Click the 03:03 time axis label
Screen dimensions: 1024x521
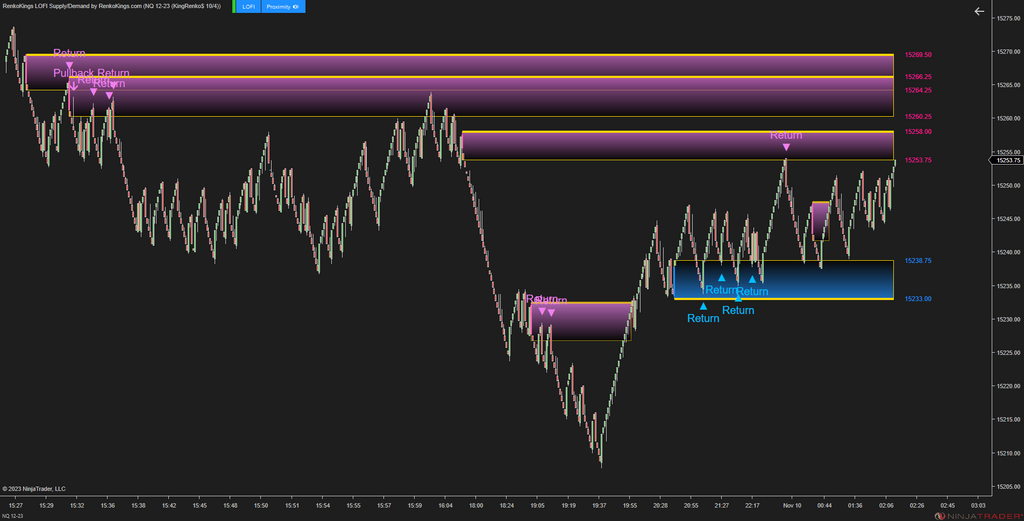[978, 506]
